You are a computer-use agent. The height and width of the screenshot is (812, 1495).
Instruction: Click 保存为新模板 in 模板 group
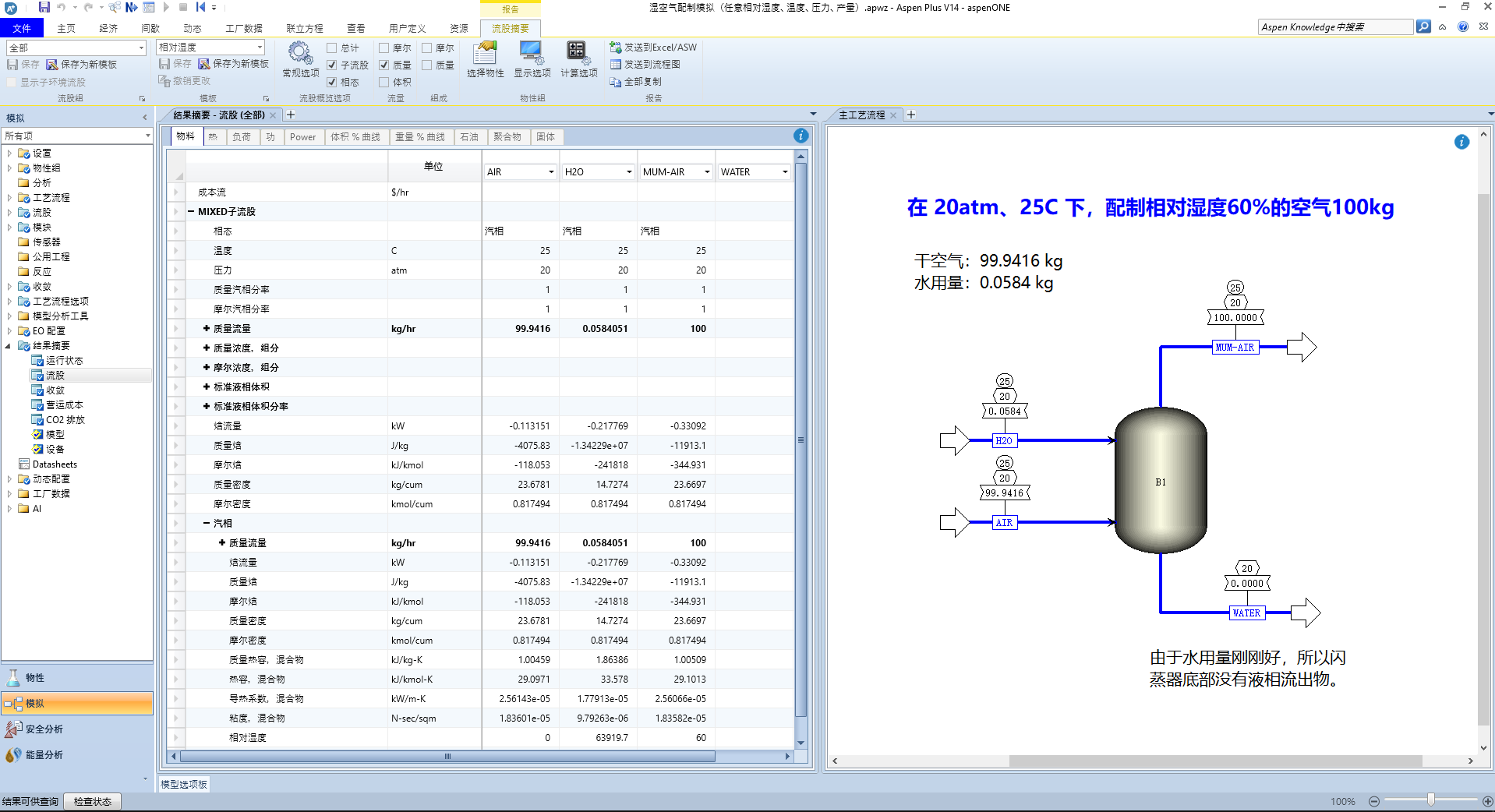pyautogui.click(x=234, y=64)
